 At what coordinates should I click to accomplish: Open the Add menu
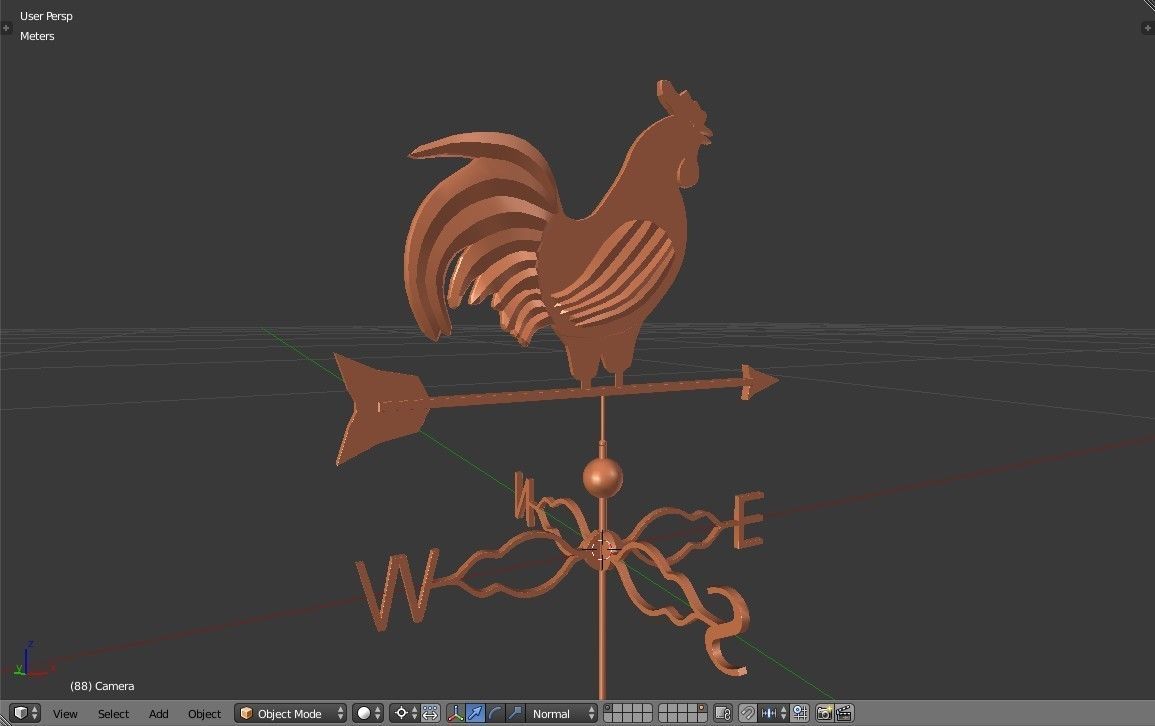158,713
